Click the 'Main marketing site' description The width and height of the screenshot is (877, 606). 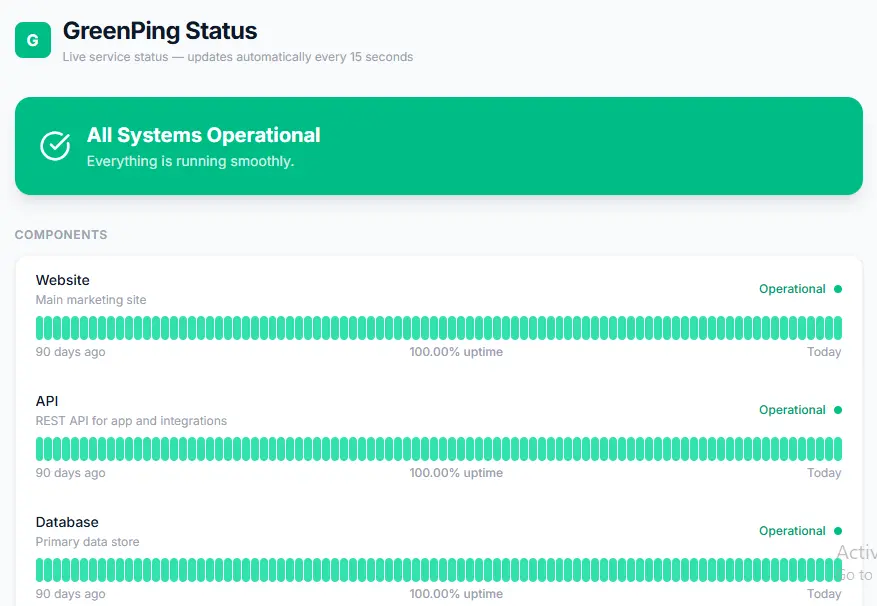(x=91, y=300)
